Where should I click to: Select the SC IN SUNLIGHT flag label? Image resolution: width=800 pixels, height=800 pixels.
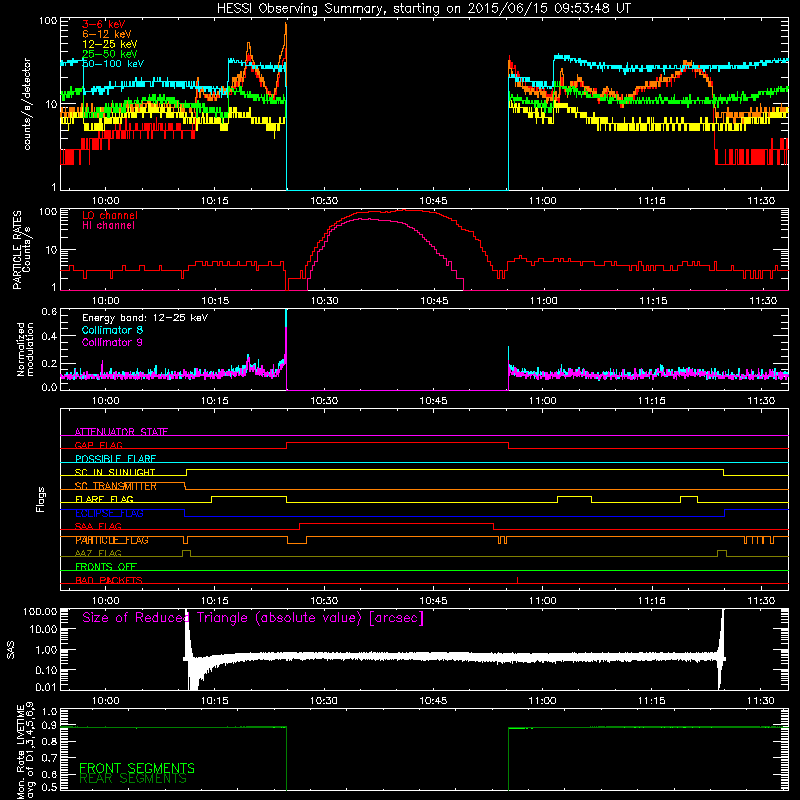click(115, 472)
